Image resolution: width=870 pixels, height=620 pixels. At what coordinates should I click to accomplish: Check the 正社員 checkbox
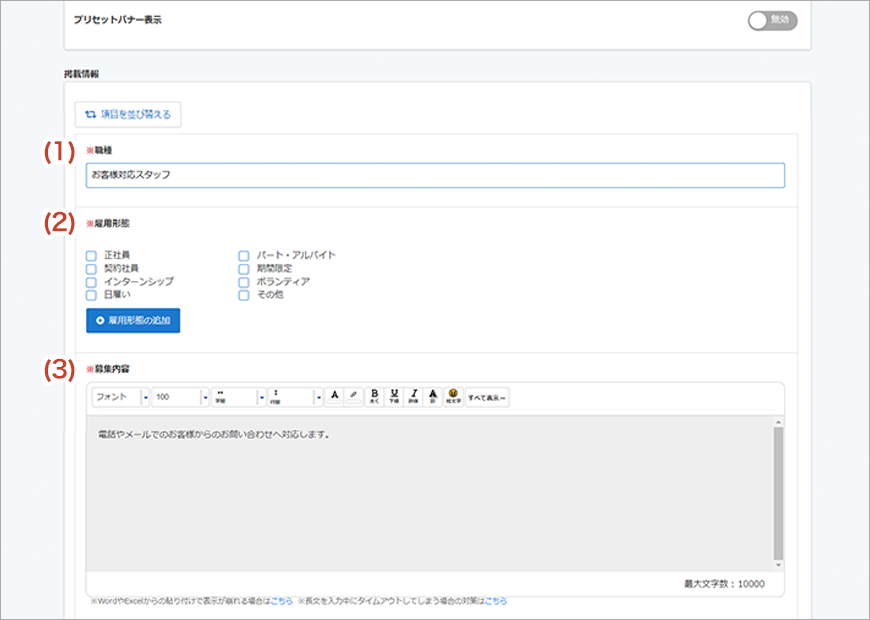pyautogui.click(x=92, y=255)
